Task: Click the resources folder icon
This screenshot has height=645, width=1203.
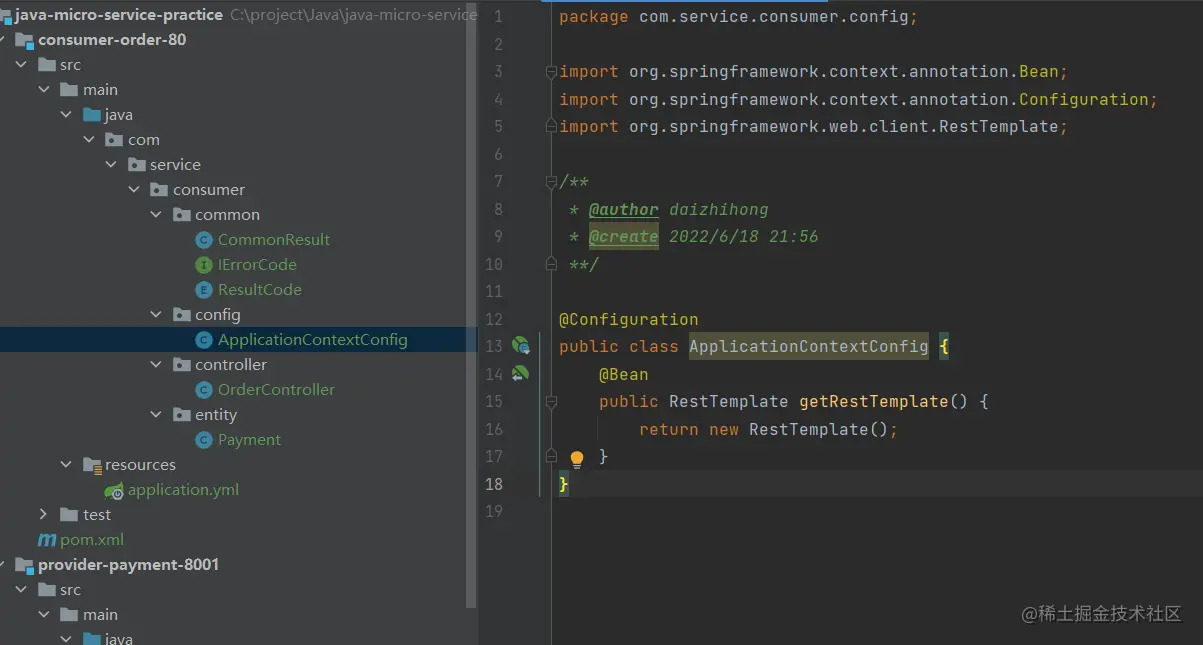Action: click(92, 465)
